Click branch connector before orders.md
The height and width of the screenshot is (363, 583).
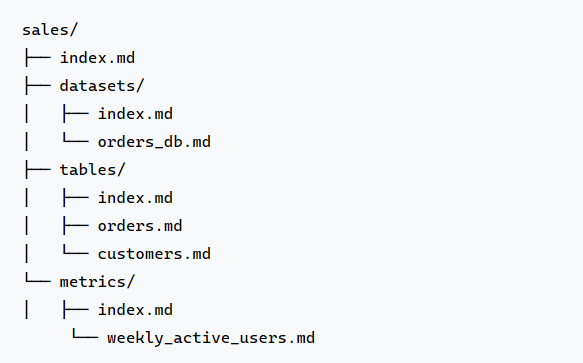pyautogui.click(x=75, y=226)
